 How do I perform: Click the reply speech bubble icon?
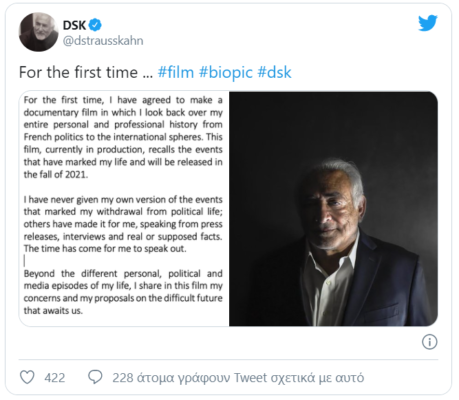95,377
